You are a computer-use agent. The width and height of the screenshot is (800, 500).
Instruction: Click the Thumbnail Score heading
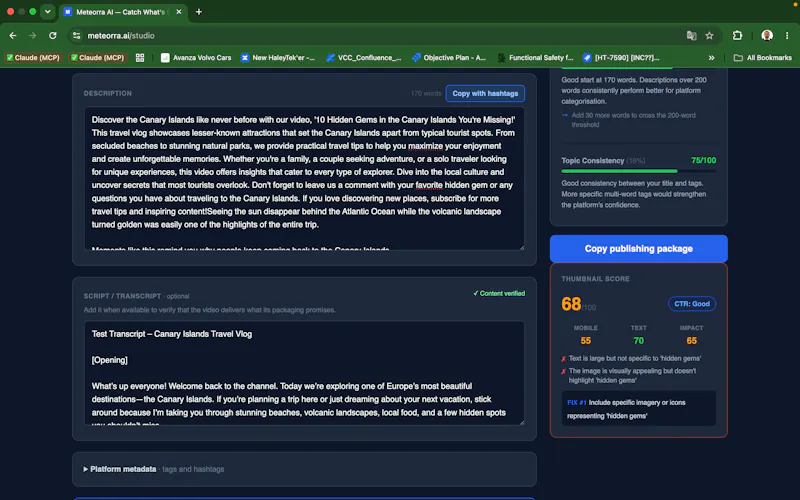(595, 279)
